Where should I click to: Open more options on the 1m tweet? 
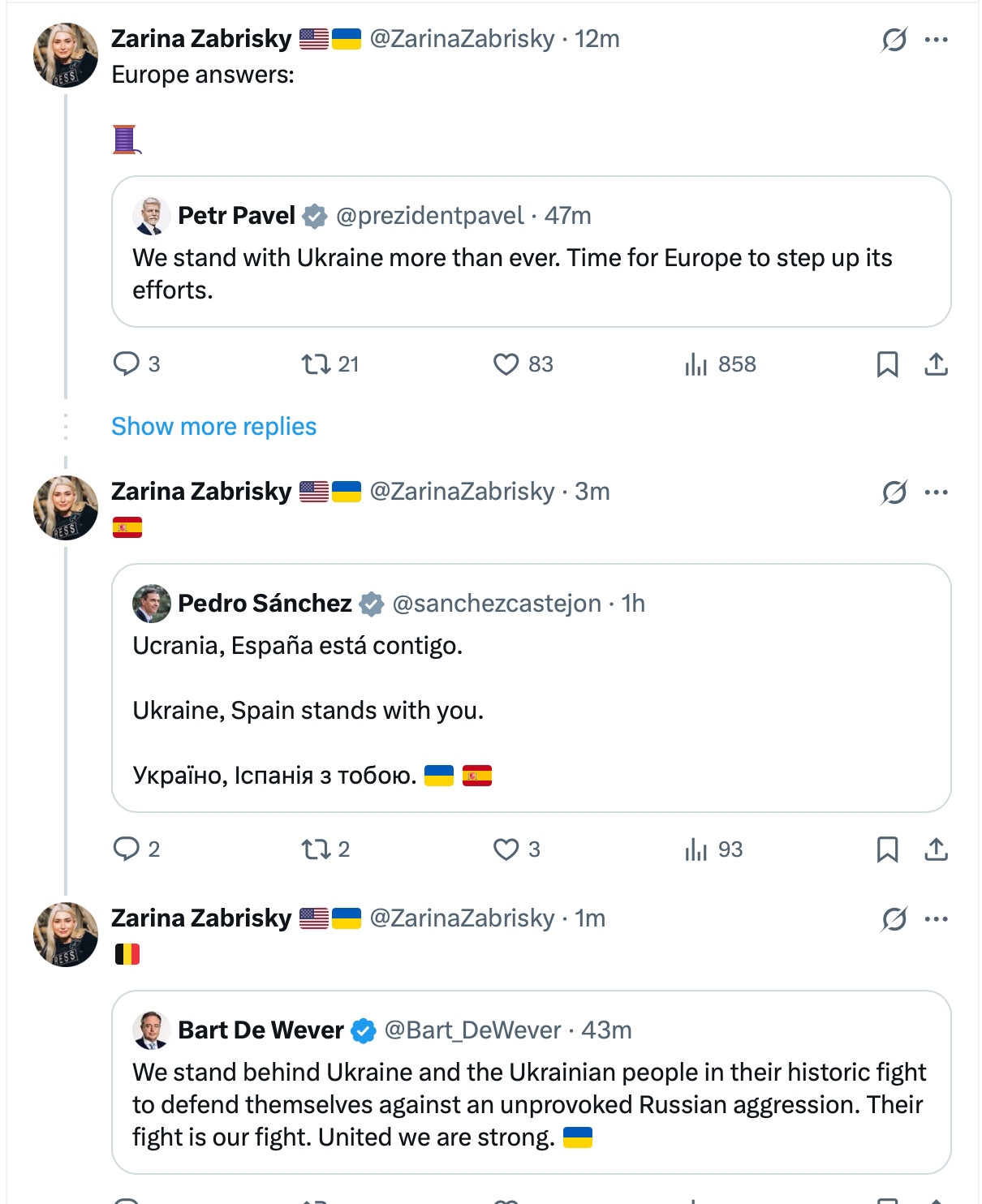pos(937,918)
